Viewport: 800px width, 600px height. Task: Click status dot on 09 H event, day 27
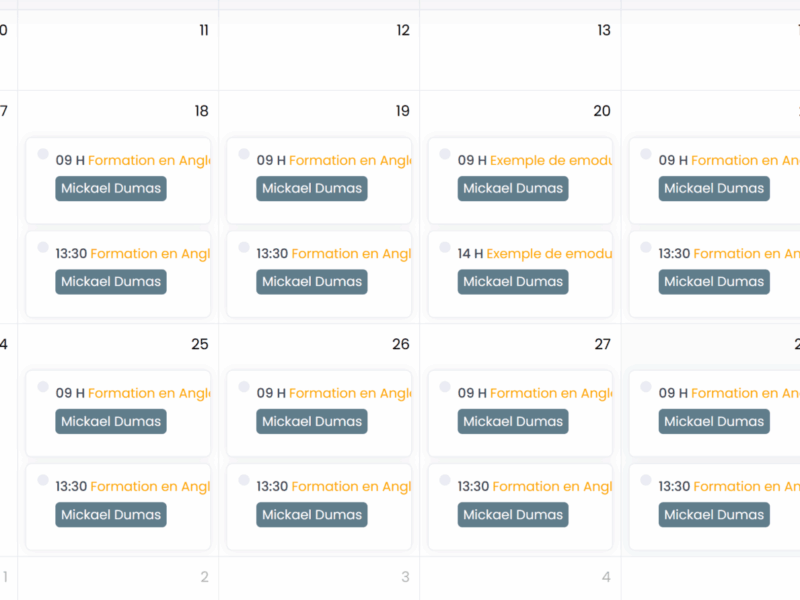[445, 387]
